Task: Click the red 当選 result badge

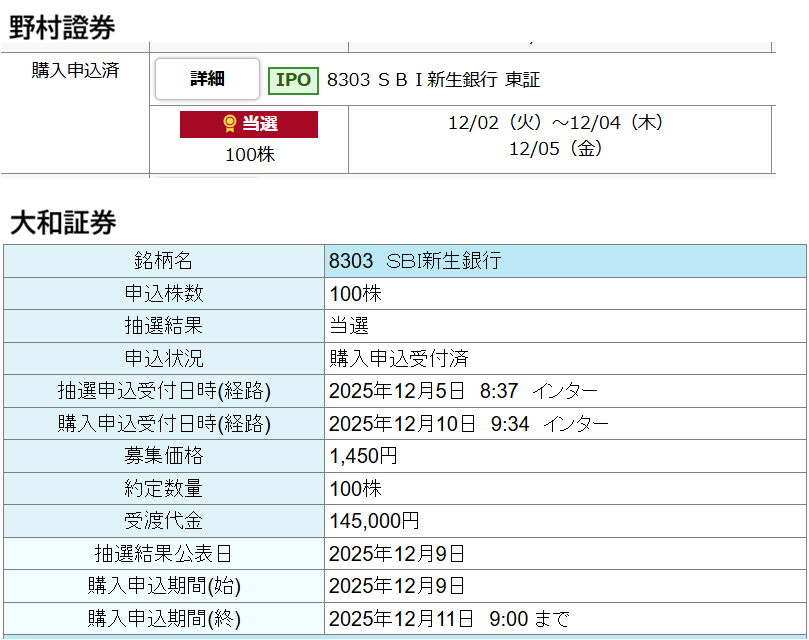Action: [x=249, y=124]
